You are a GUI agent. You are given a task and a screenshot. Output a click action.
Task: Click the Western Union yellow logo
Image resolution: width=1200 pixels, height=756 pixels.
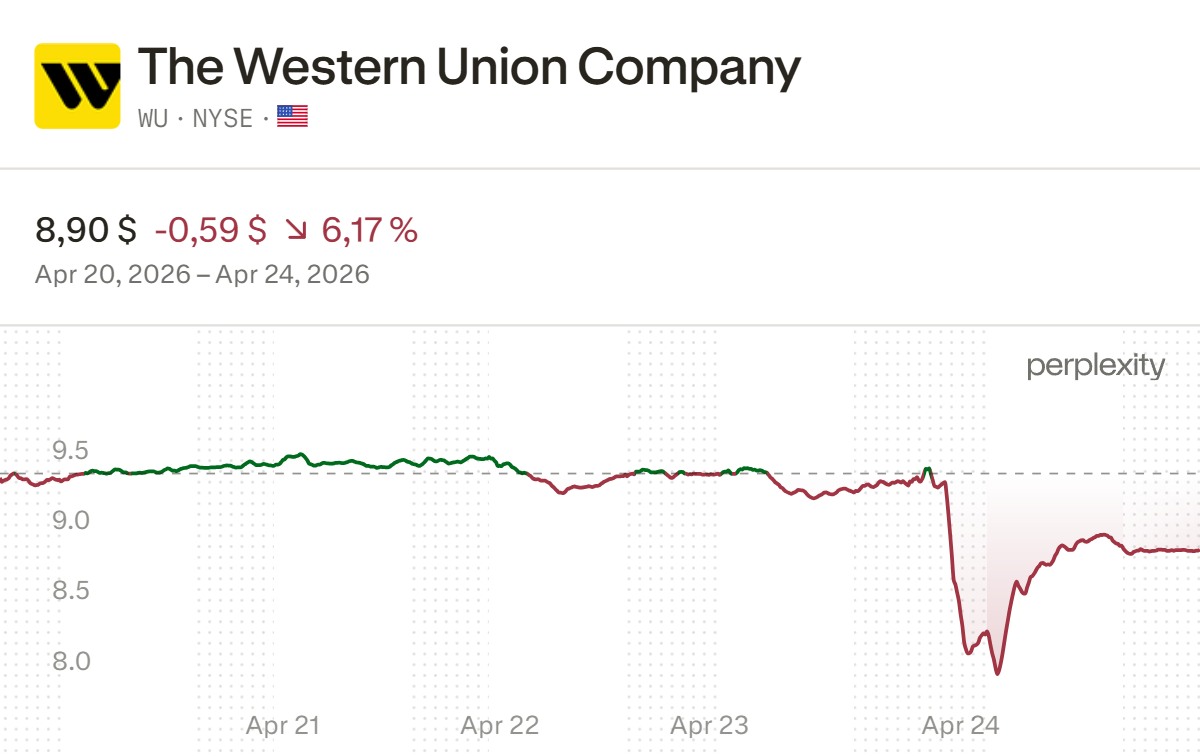(x=77, y=86)
